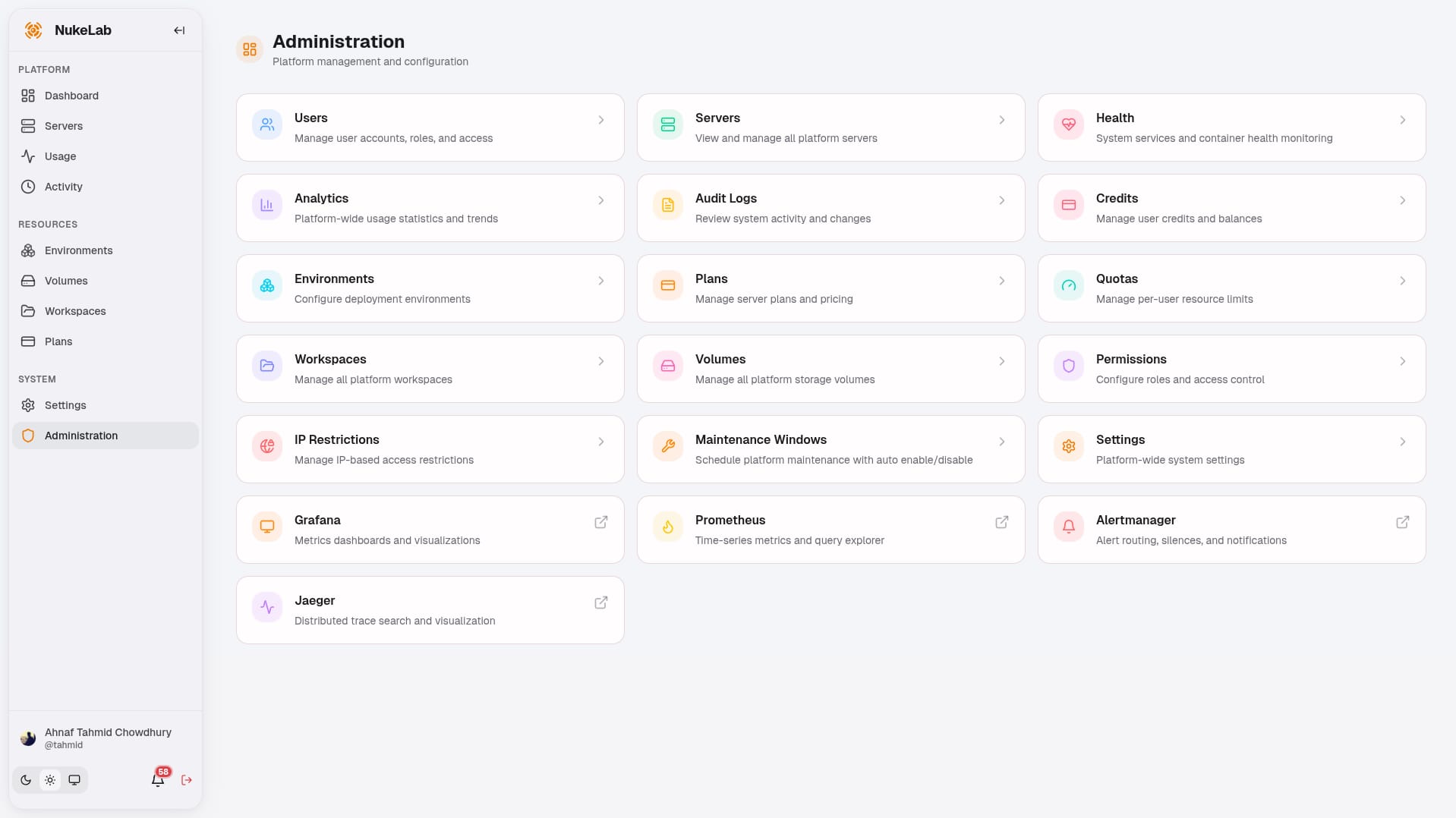Click the Workspaces card folder icon
This screenshot has width=1456, height=818.
[x=267, y=366]
